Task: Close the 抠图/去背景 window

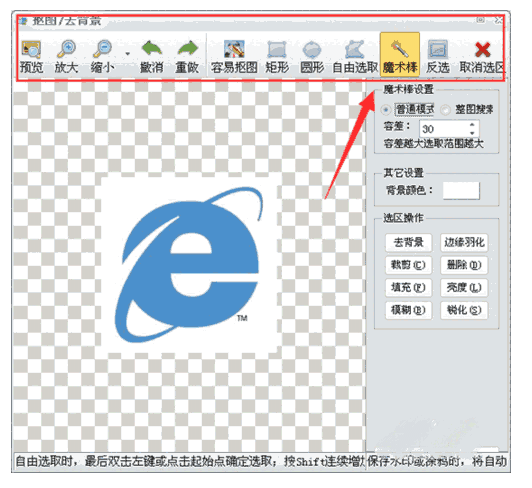Action: (x=498, y=20)
